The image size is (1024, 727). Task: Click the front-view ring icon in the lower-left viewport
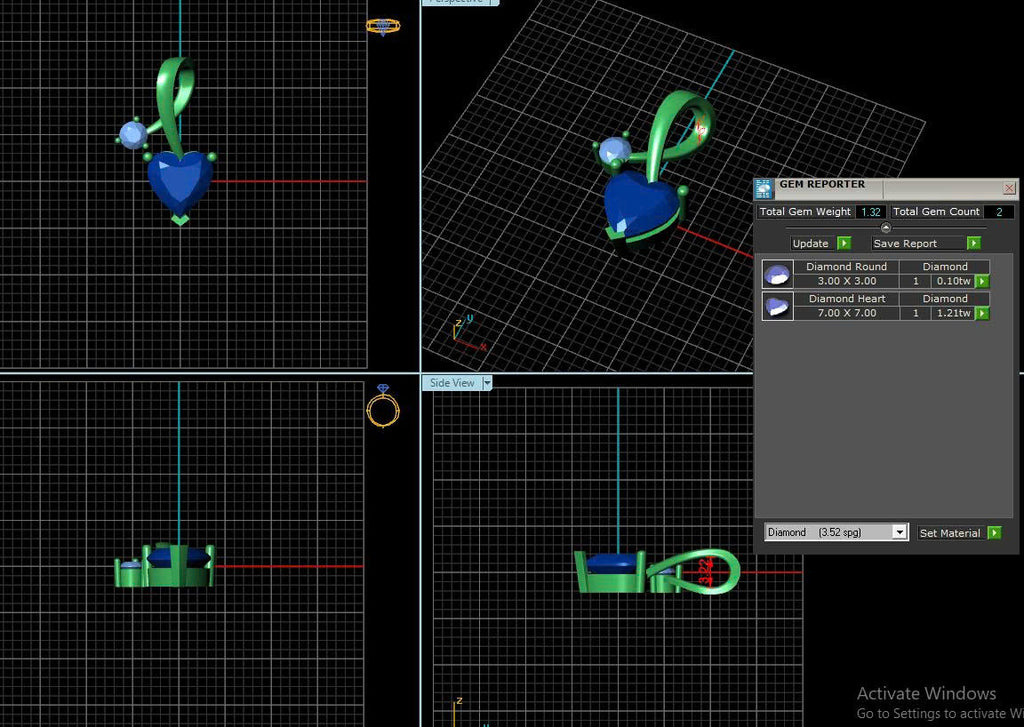click(383, 406)
